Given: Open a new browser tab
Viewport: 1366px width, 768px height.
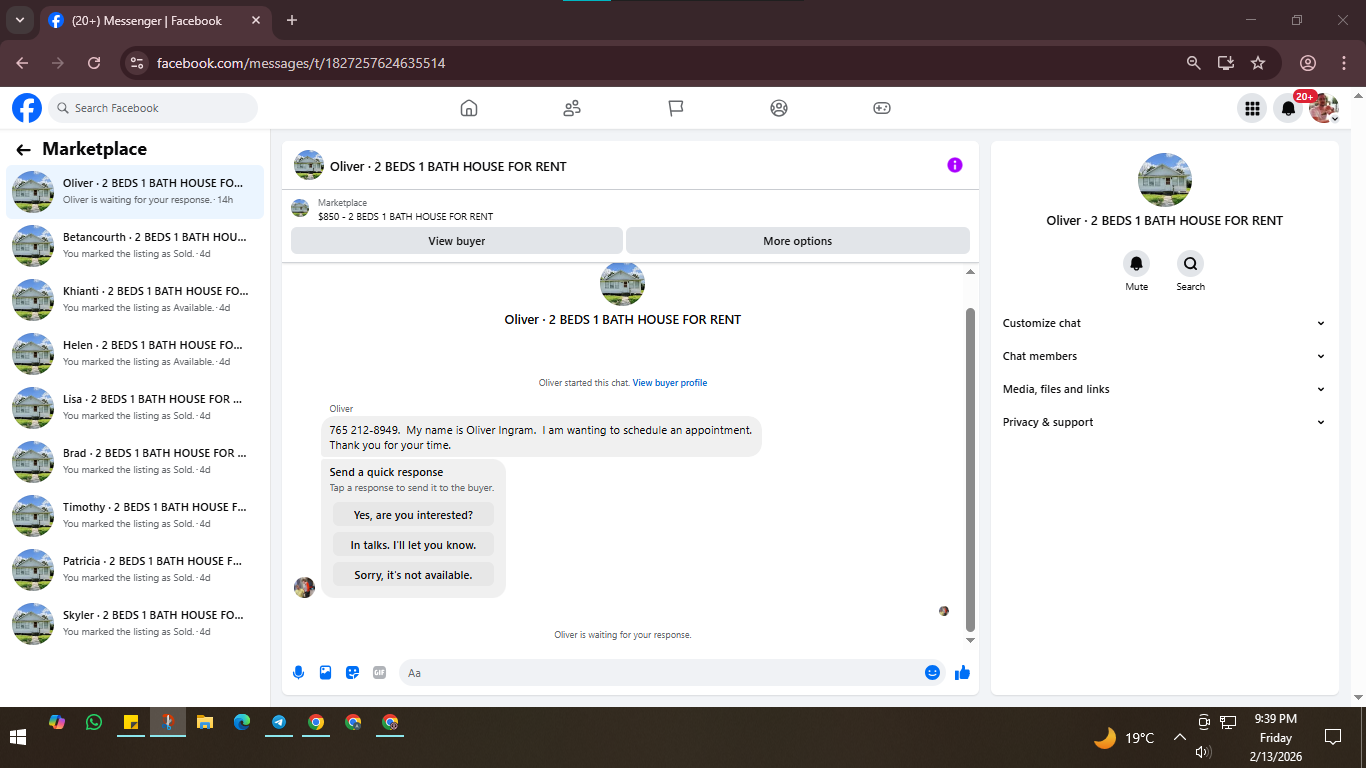Looking at the screenshot, I should click(292, 20).
